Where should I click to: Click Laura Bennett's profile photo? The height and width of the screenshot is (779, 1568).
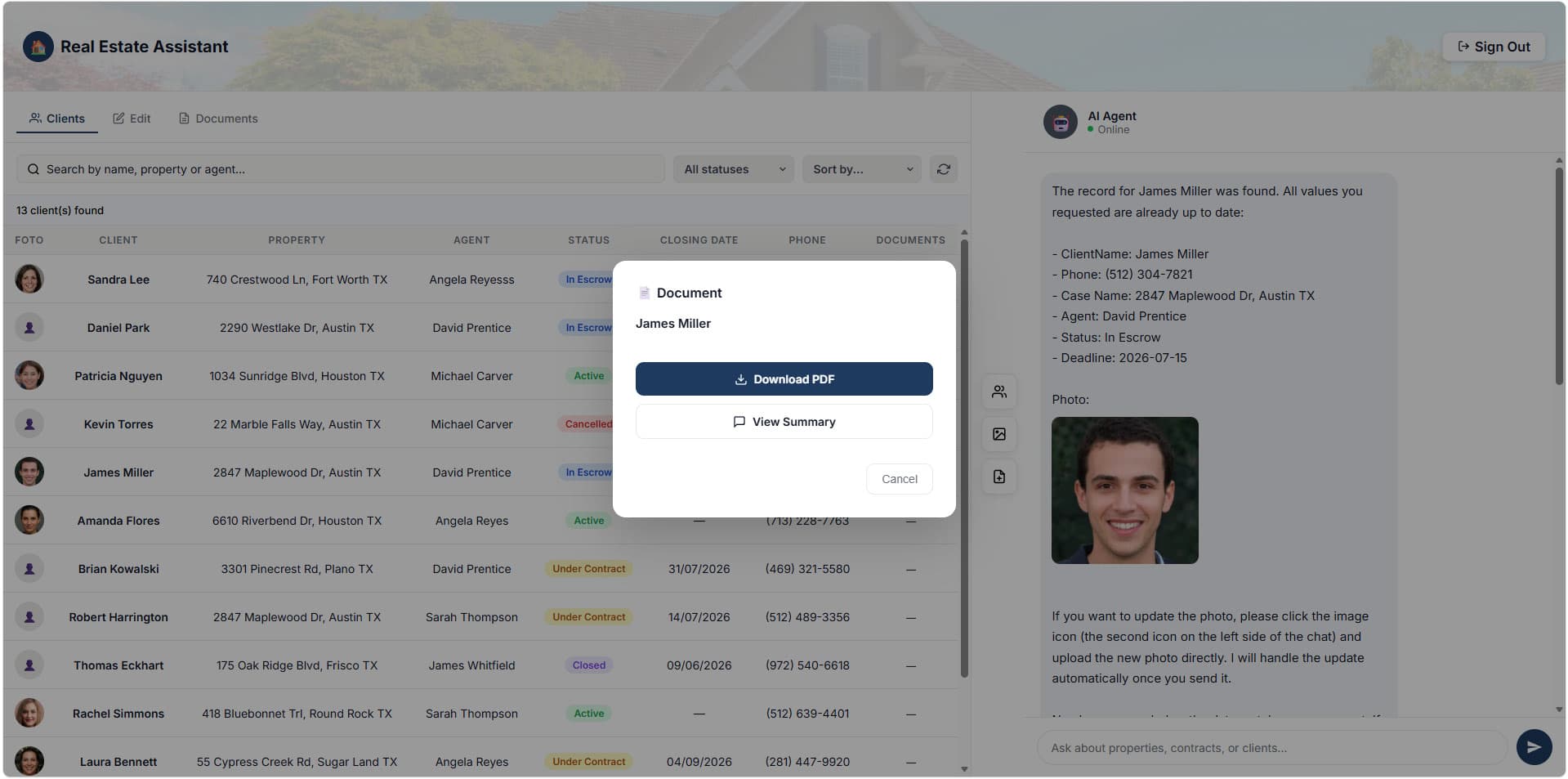(29, 761)
